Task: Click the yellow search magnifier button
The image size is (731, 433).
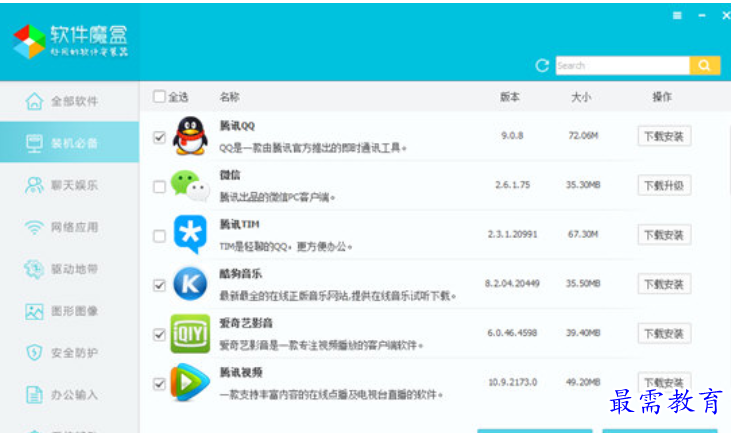Action: [x=704, y=66]
